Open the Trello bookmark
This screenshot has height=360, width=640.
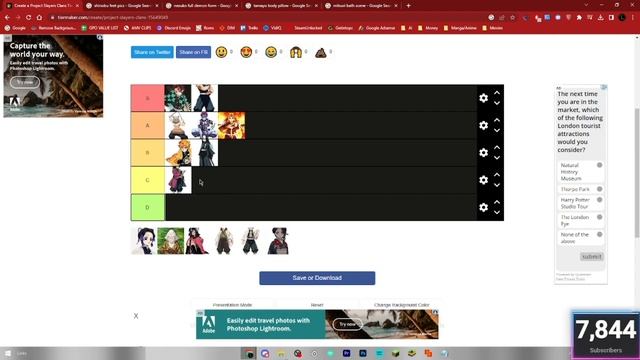click(x=249, y=28)
